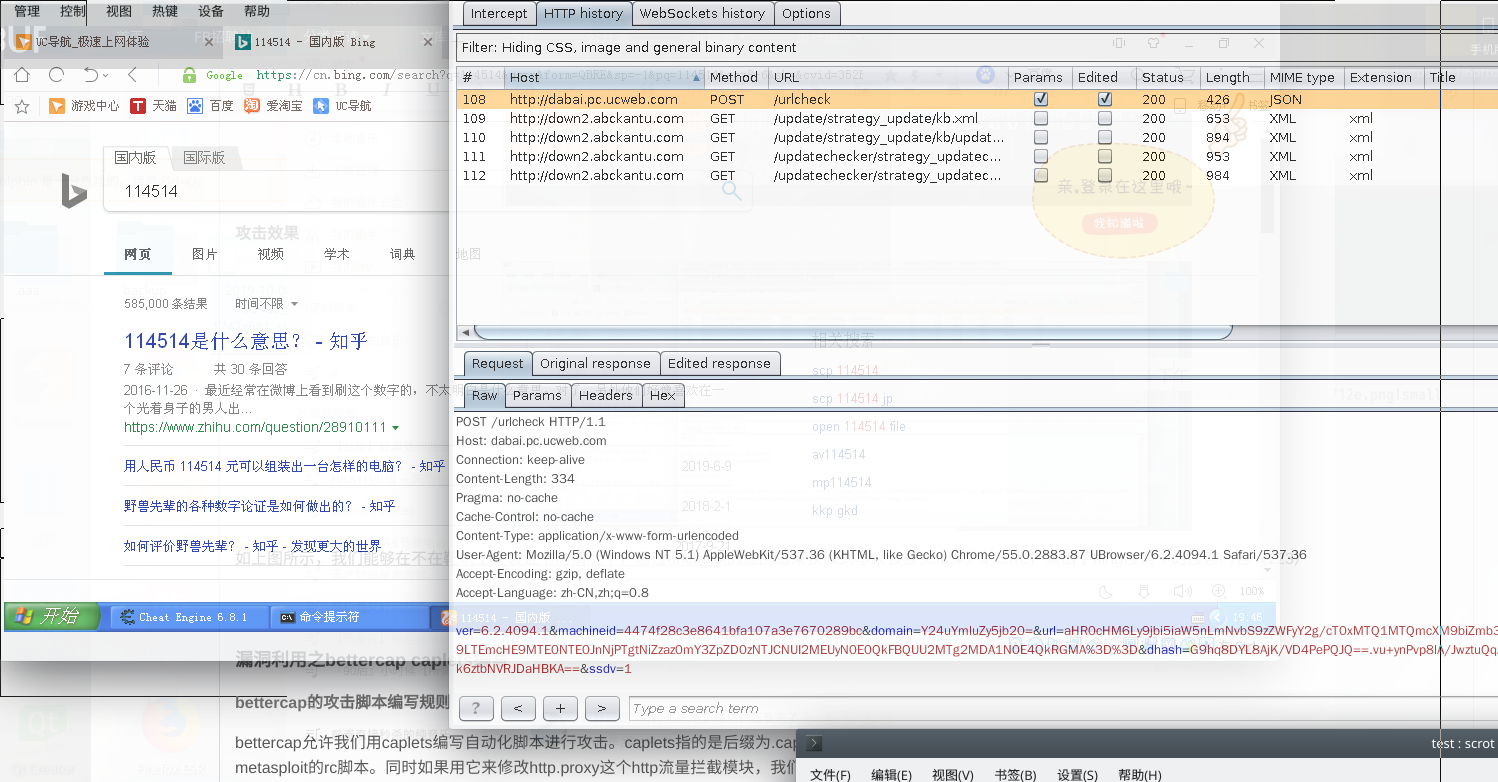The height and width of the screenshot is (782, 1498).
Task: Click Windows XP 开始 start button
Action: click(x=53, y=616)
